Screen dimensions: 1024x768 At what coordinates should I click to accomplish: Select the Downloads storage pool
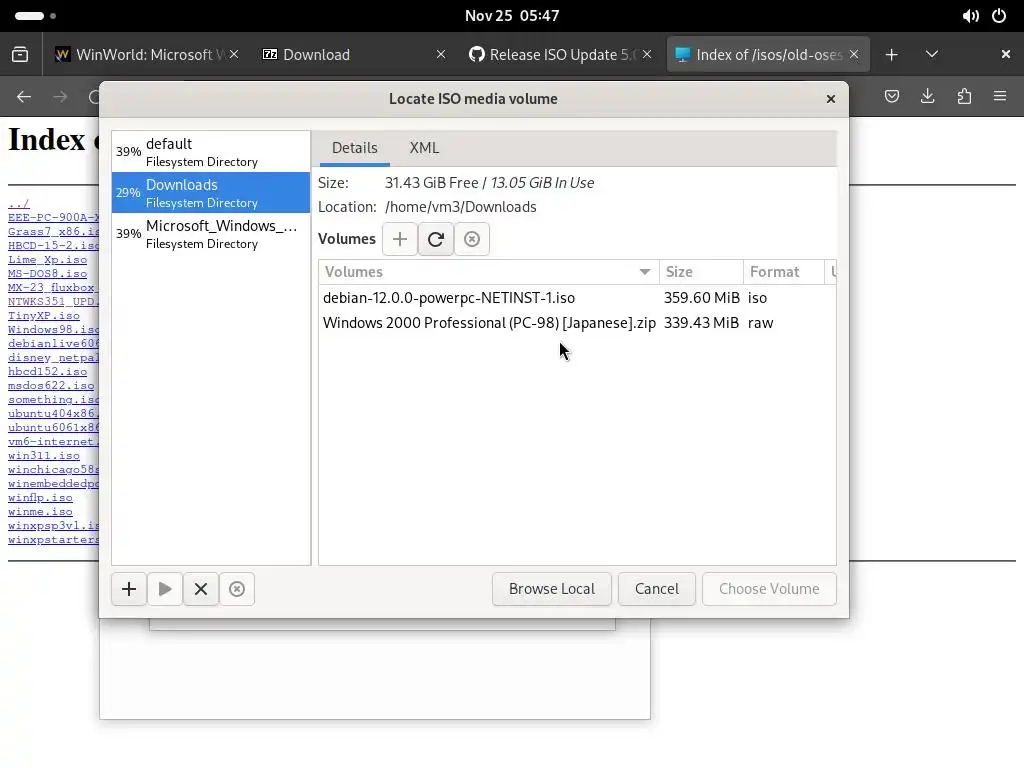(x=210, y=193)
